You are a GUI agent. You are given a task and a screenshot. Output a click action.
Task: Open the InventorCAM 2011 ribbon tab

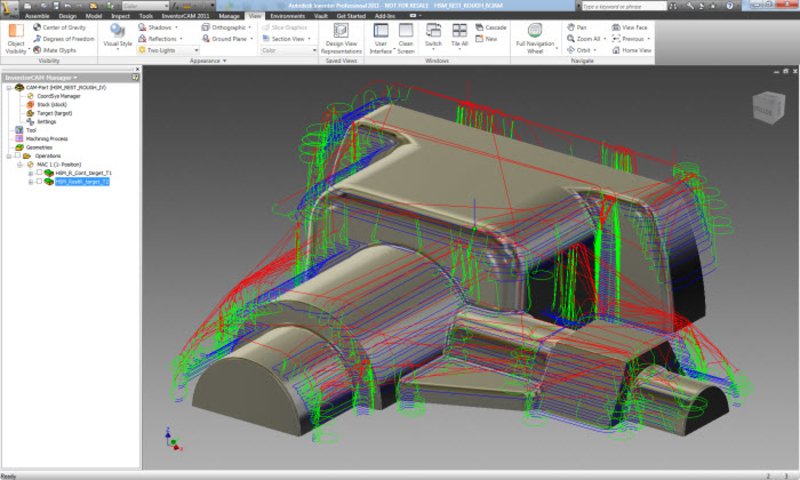[x=184, y=17]
